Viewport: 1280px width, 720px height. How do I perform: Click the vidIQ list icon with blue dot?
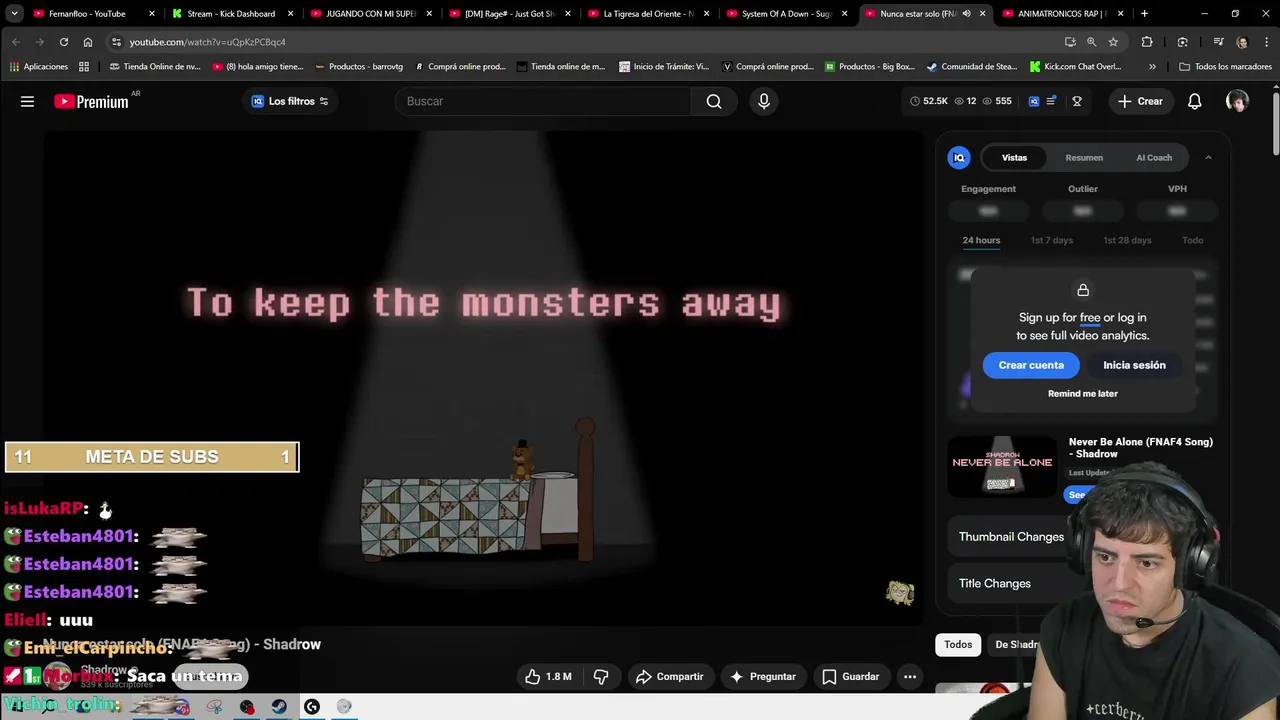[1051, 101]
